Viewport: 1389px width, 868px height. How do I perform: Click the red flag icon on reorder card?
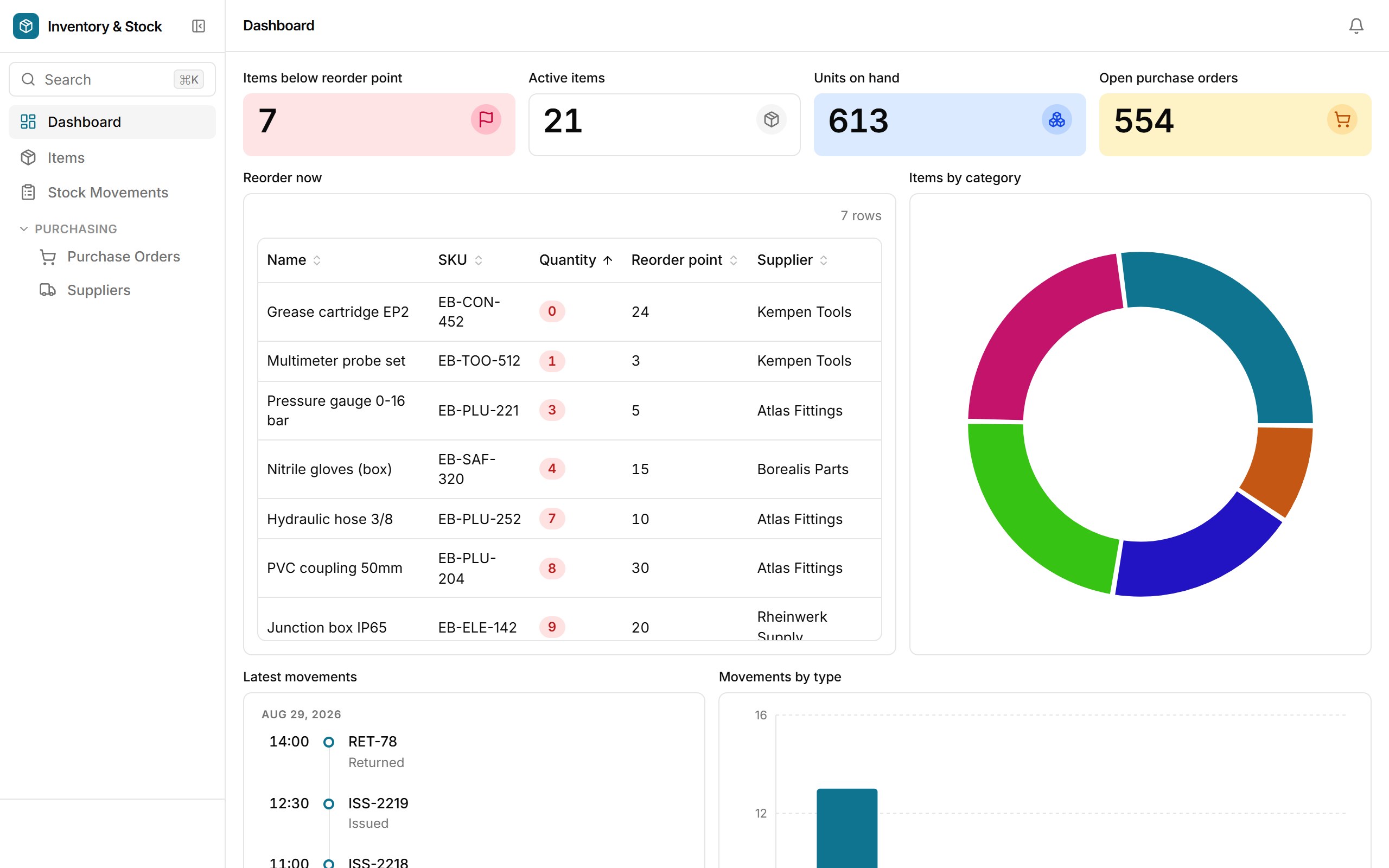coord(486,119)
